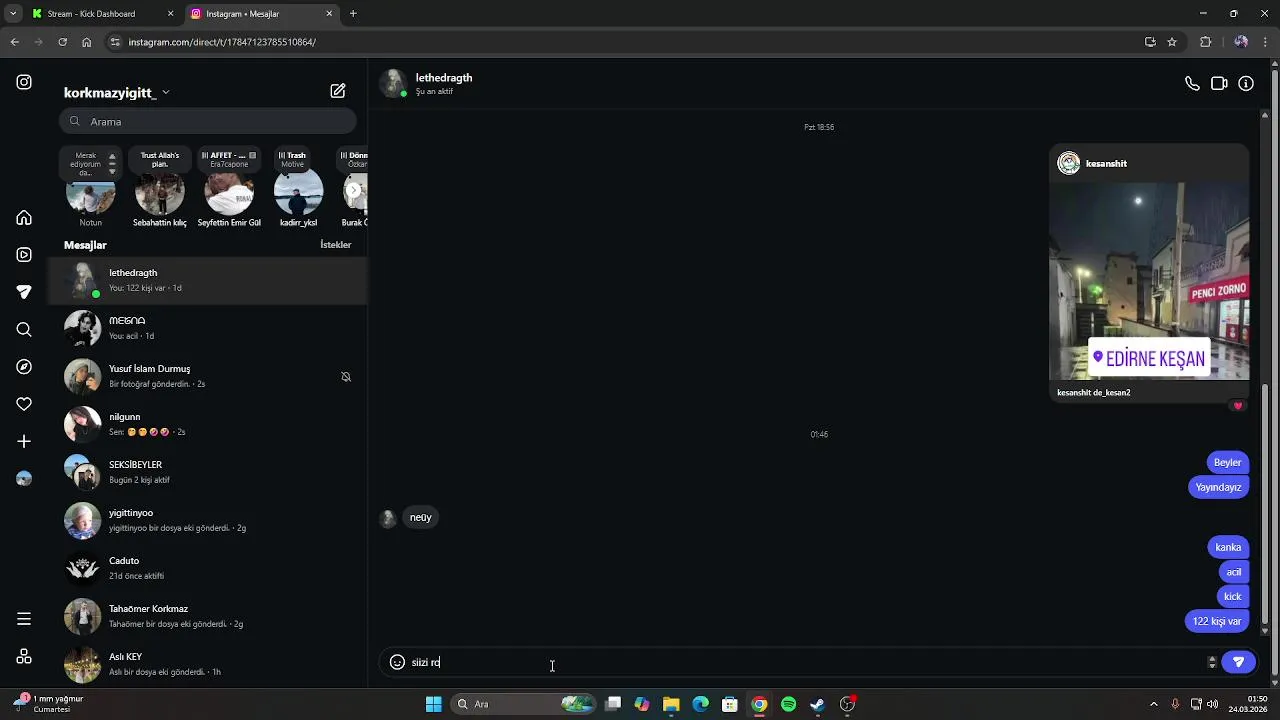Open Tahaömer Korkmaz conversation
Viewport: 1280px width, 720px height.
click(208, 616)
